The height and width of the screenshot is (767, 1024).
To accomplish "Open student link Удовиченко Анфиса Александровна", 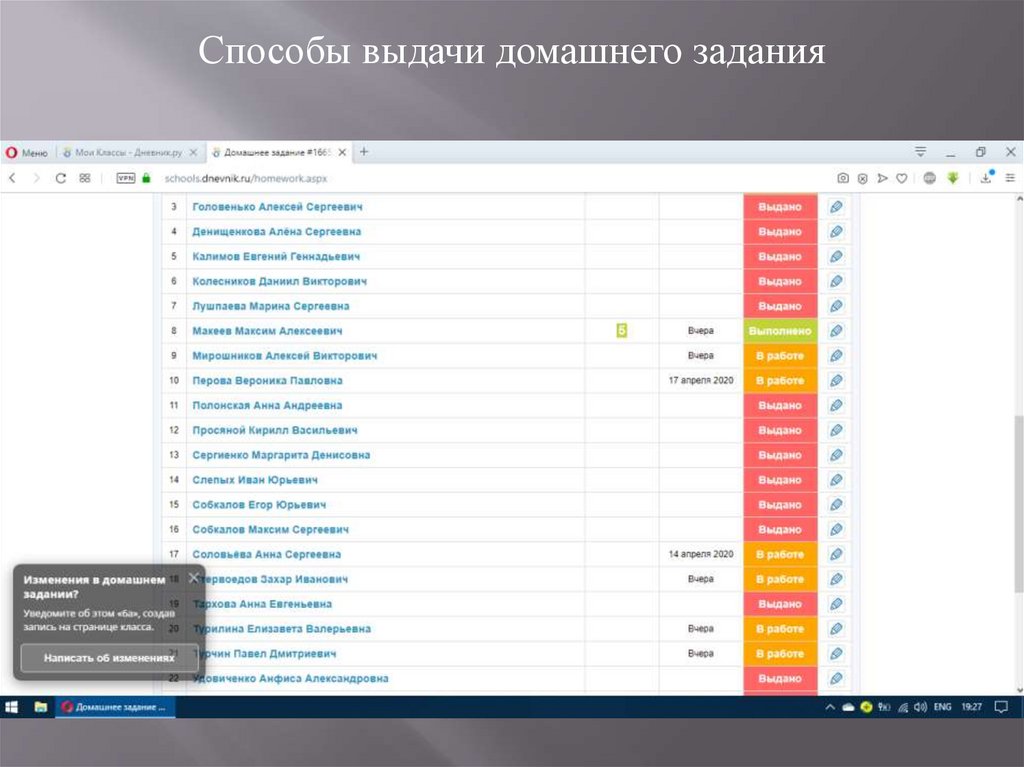I will pos(291,679).
